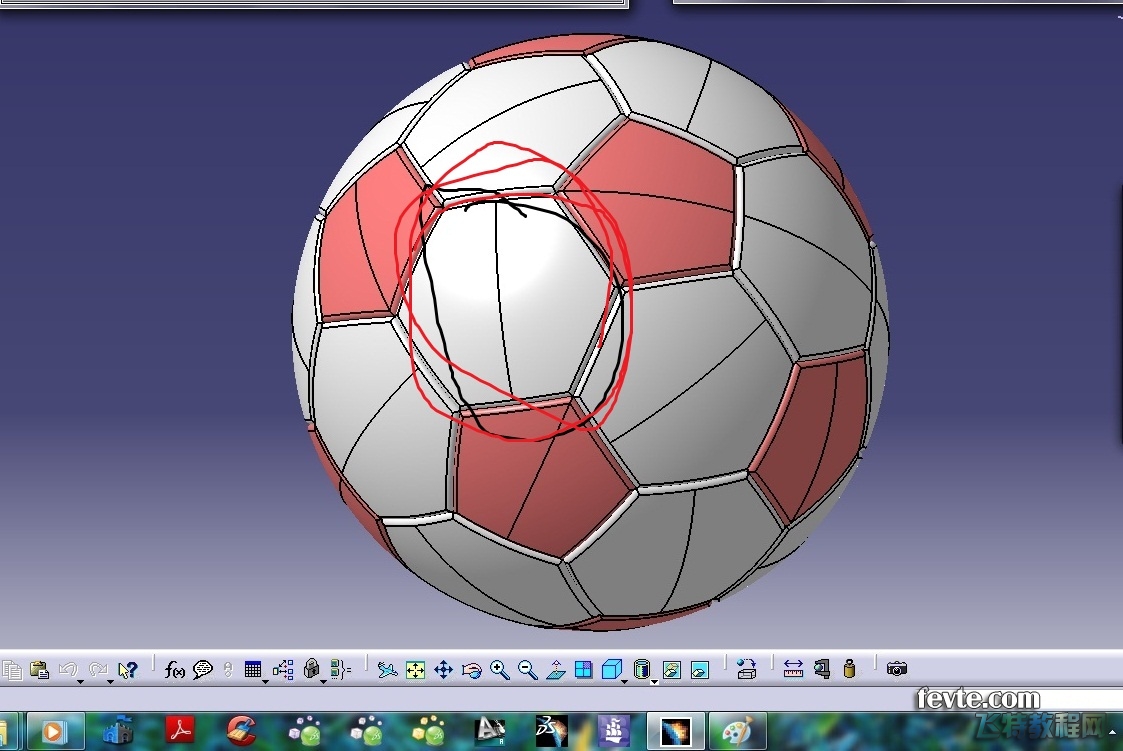Create Multi-View four-pane icon

pos(584,670)
